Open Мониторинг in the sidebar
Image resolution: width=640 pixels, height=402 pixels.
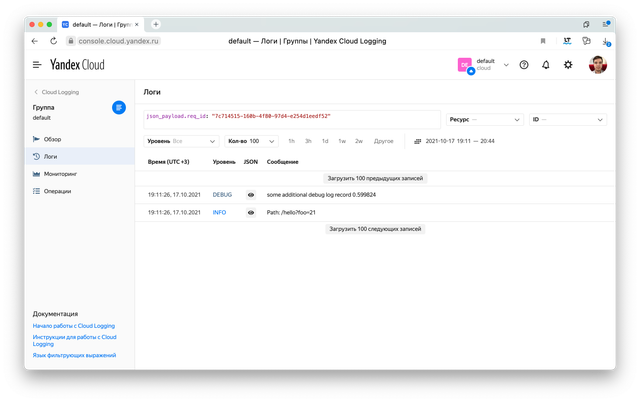pos(60,173)
